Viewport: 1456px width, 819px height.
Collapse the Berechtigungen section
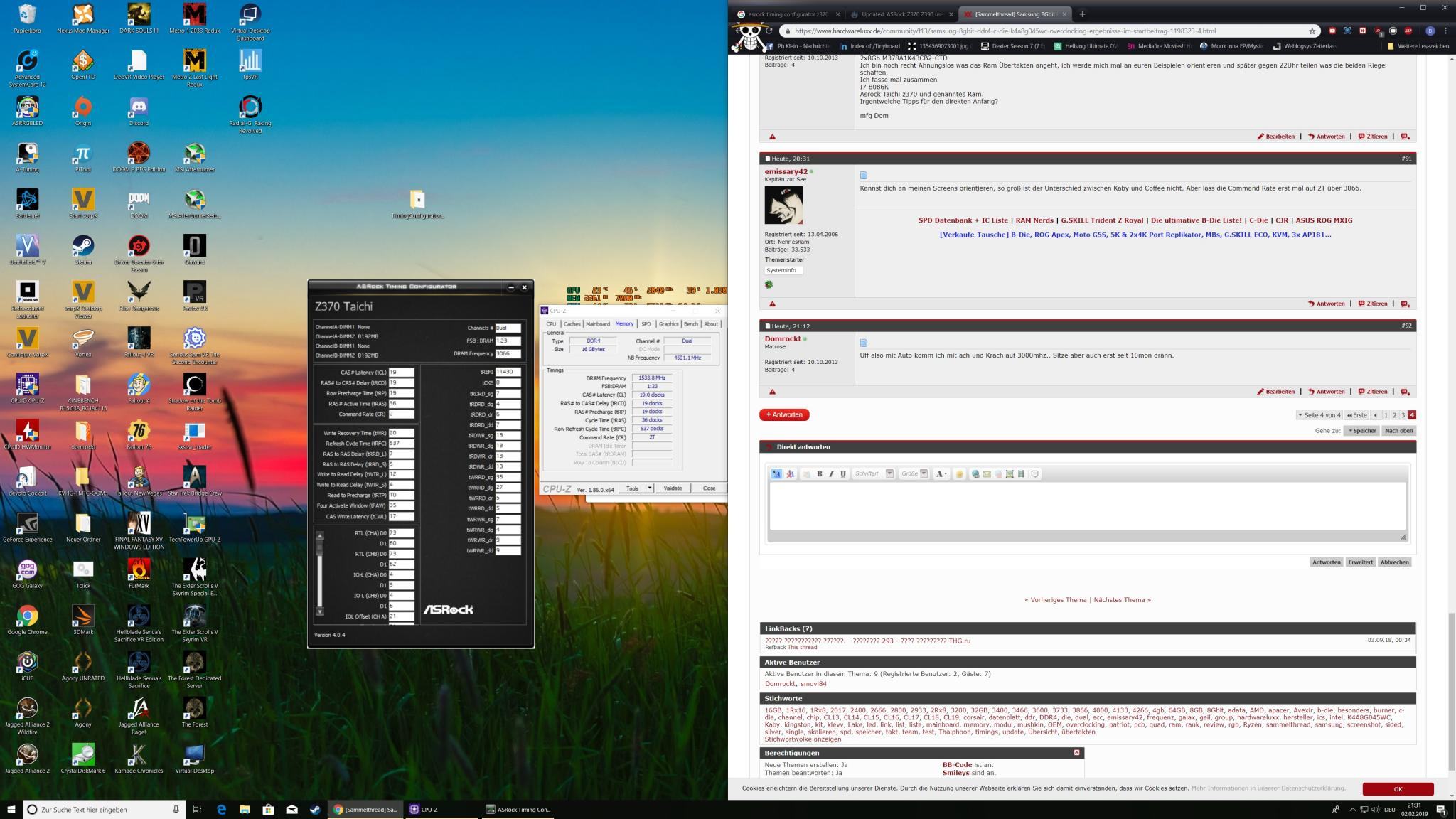[x=1076, y=752]
